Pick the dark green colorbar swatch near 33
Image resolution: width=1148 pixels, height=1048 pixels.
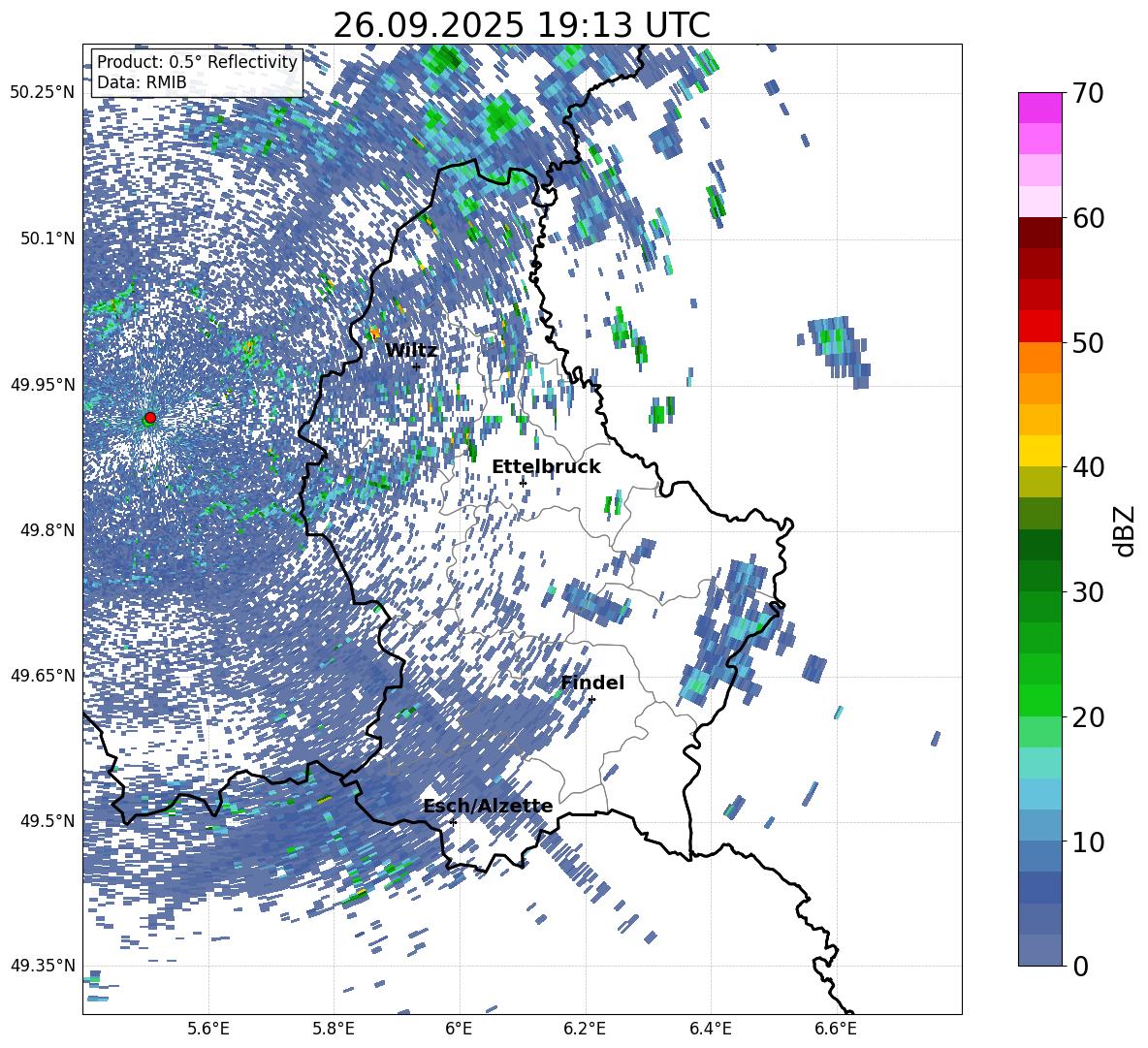[x=1039, y=545]
